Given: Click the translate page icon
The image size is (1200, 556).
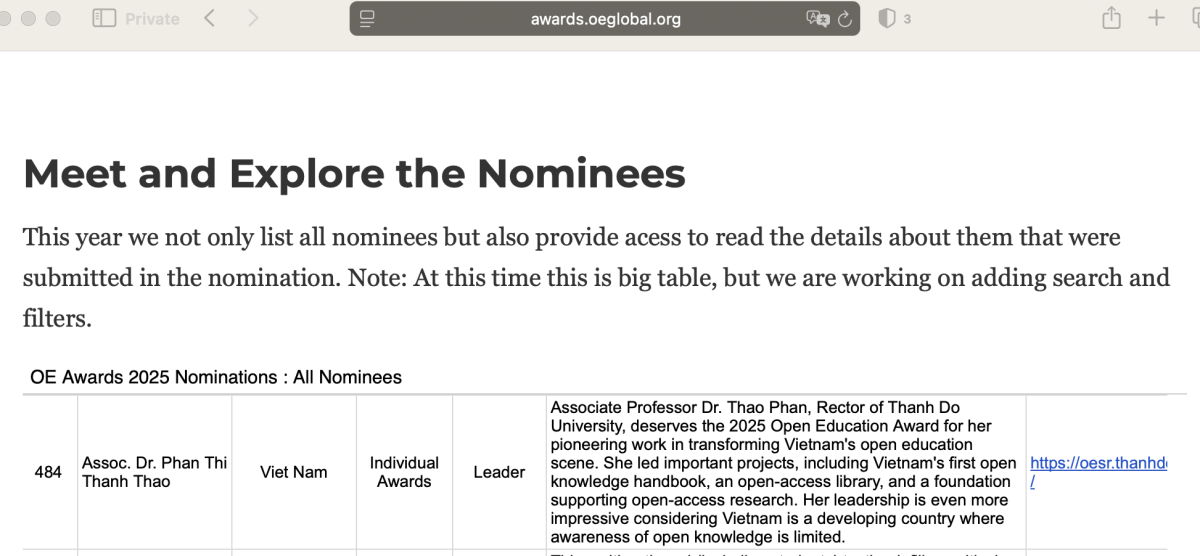Looking at the screenshot, I should coord(817,19).
